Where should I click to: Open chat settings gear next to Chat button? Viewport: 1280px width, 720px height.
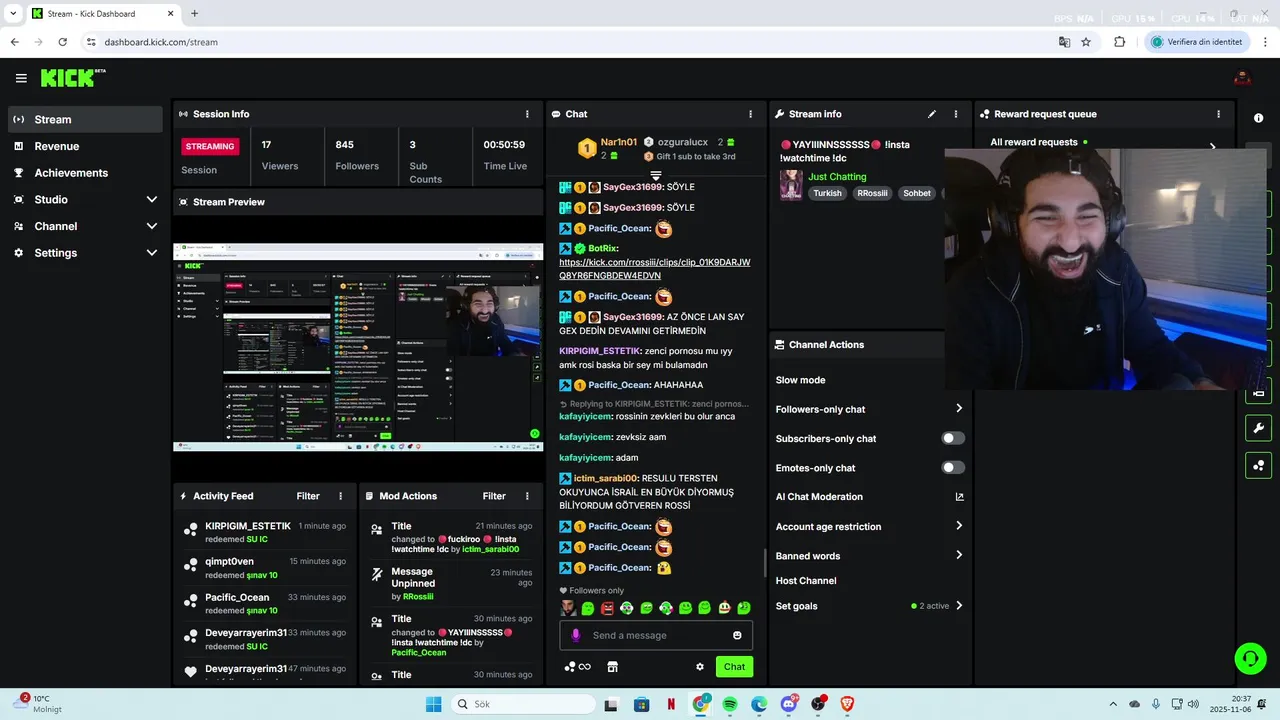tap(700, 667)
